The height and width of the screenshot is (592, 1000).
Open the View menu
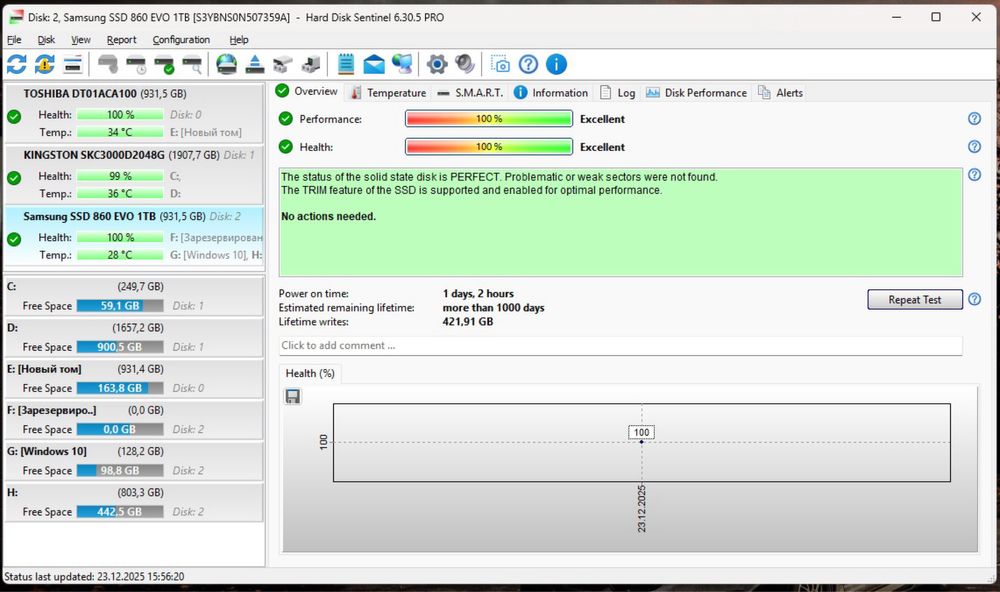[80, 40]
